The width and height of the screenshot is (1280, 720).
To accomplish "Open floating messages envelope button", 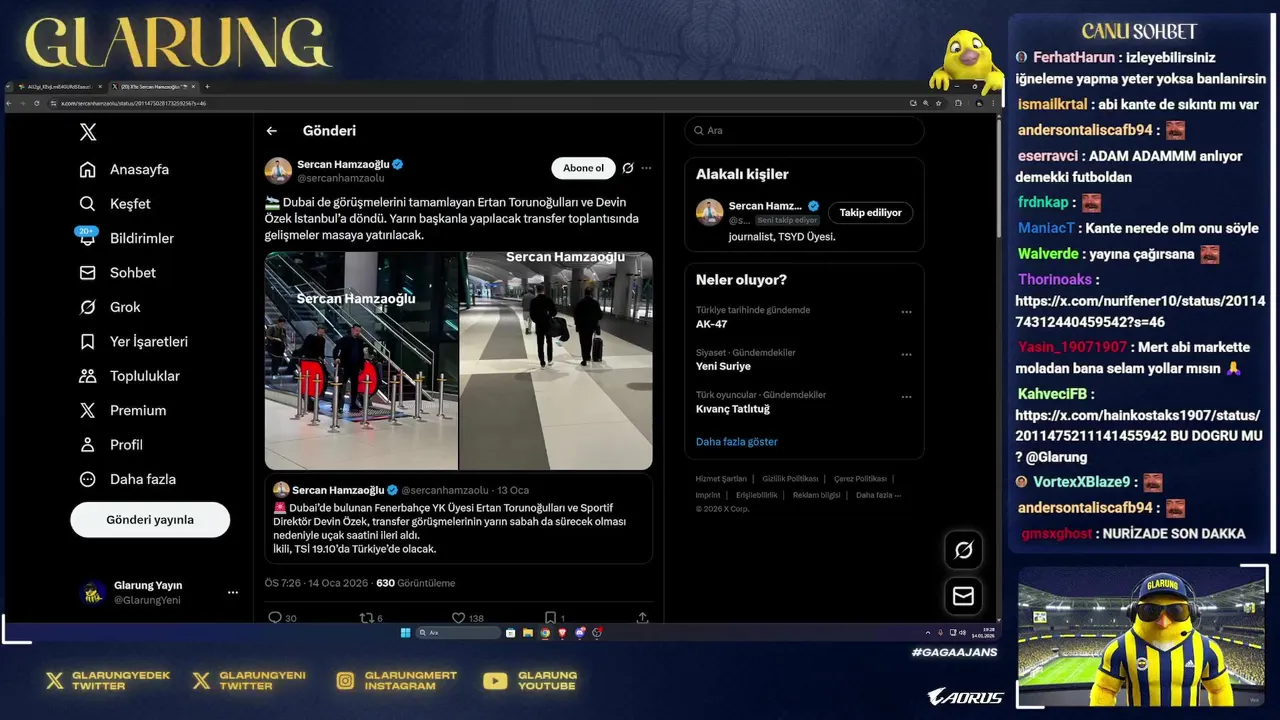I will click(964, 596).
